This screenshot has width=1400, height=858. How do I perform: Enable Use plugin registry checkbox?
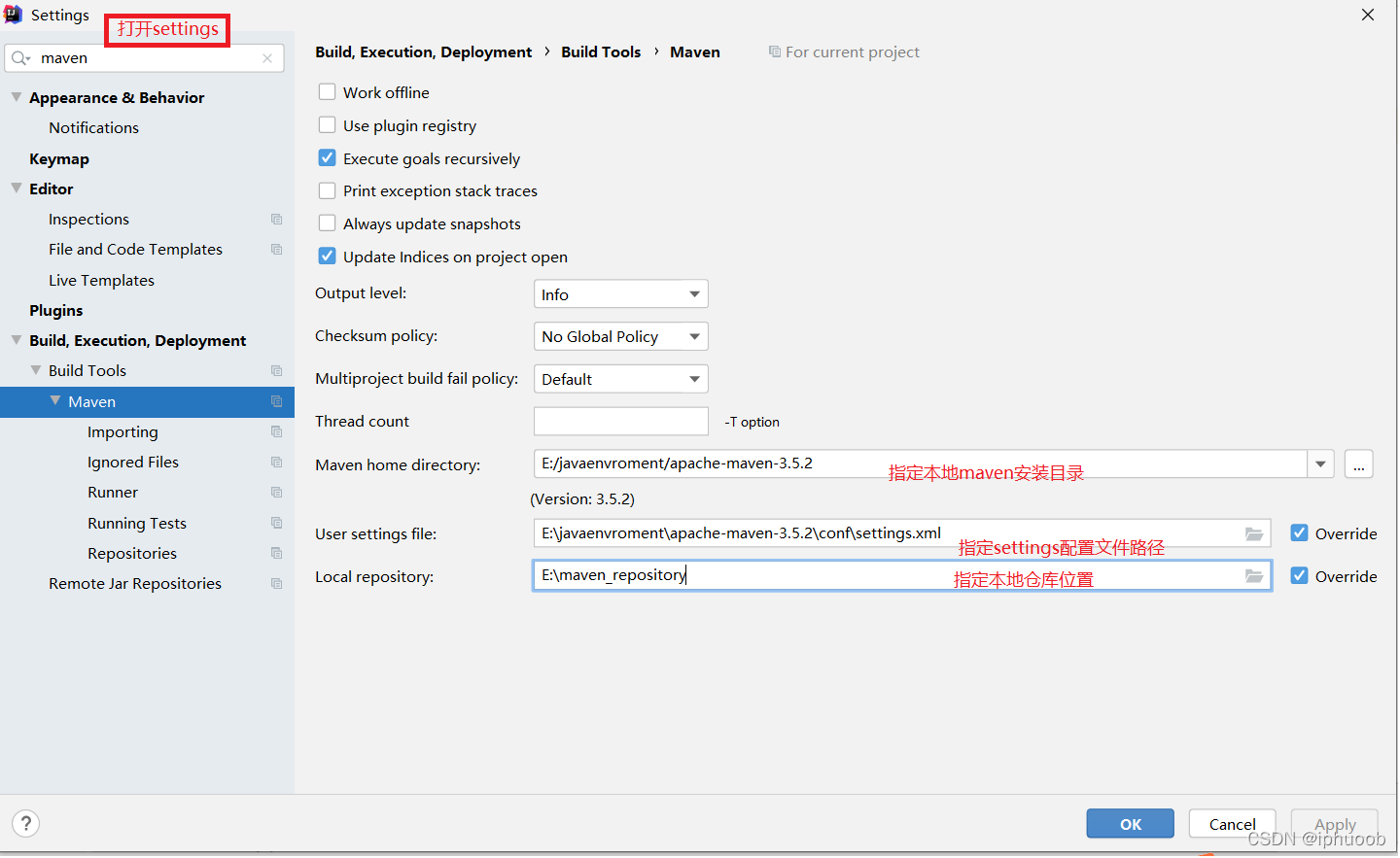pyautogui.click(x=328, y=125)
